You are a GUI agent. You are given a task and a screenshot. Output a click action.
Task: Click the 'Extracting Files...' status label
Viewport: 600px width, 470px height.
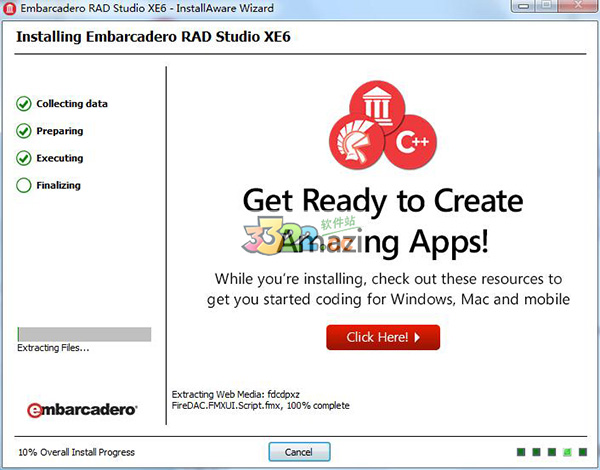pyautogui.click(x=53, y=348)
